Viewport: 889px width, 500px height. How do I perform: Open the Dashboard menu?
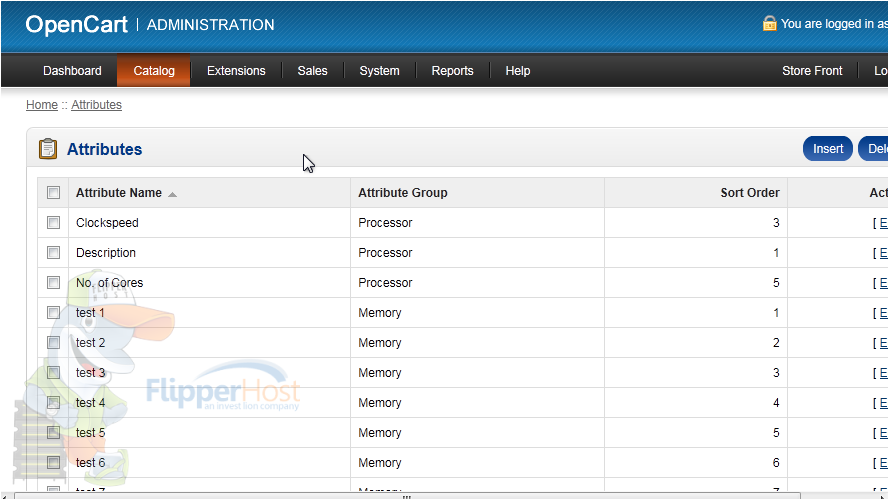pyautogui.click(x=72, y=71)
